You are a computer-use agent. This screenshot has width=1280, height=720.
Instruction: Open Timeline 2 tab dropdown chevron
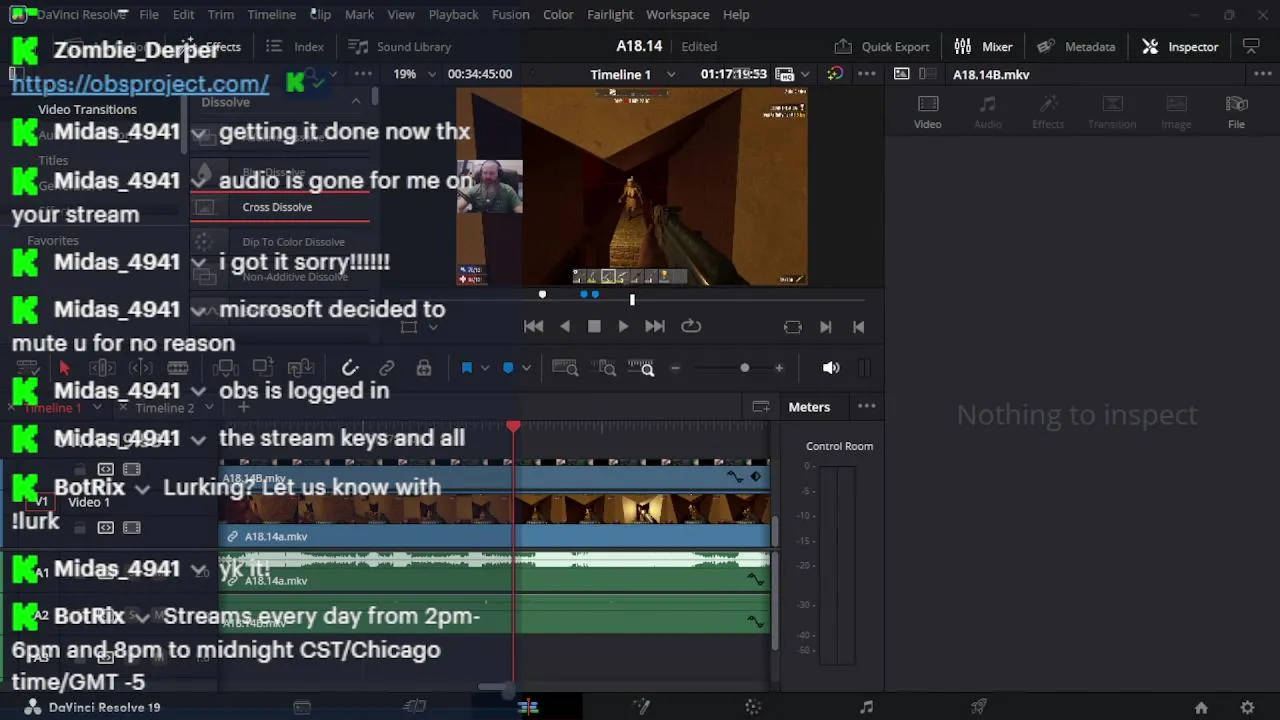click(x=209, y=408)
